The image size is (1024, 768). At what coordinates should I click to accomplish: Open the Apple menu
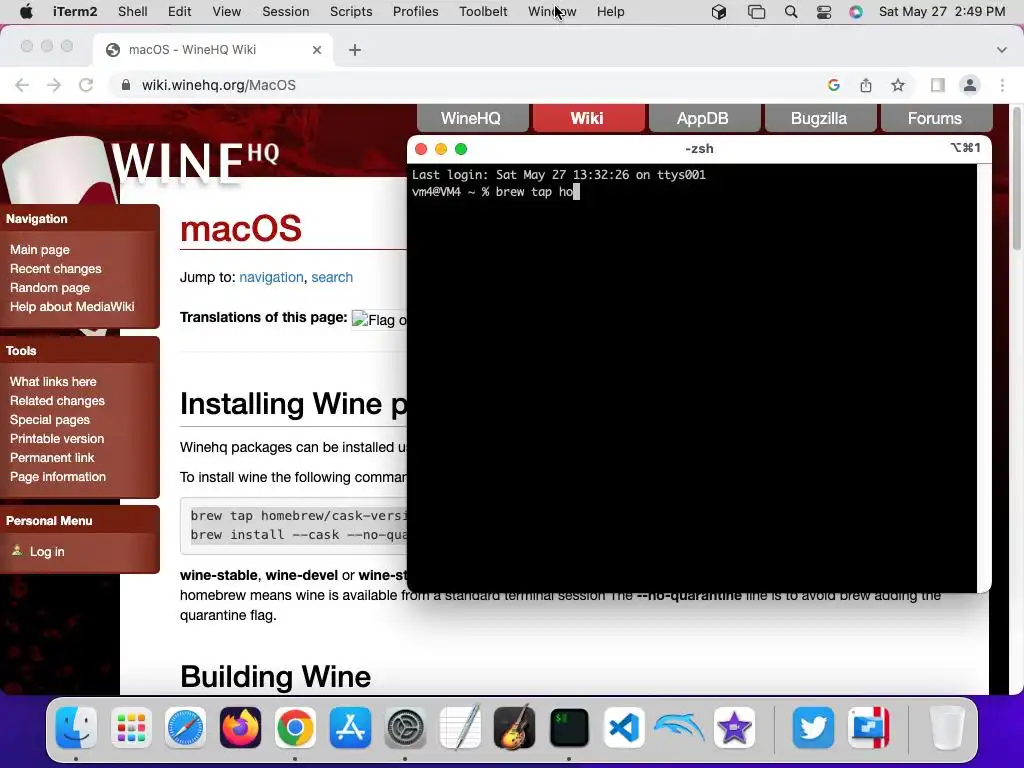click(x=25, y=12)
